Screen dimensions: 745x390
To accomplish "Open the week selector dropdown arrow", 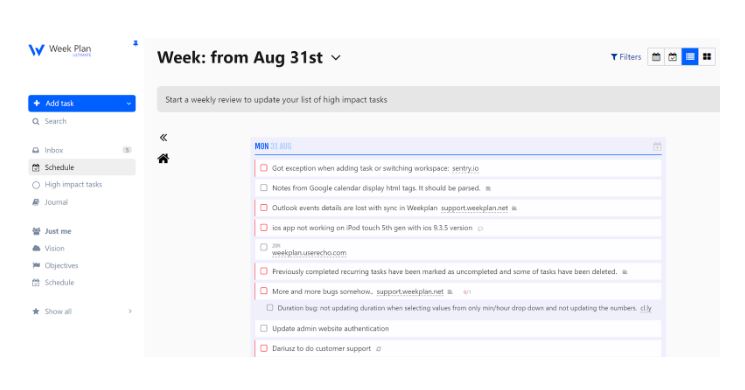I will tap(336, 58).
